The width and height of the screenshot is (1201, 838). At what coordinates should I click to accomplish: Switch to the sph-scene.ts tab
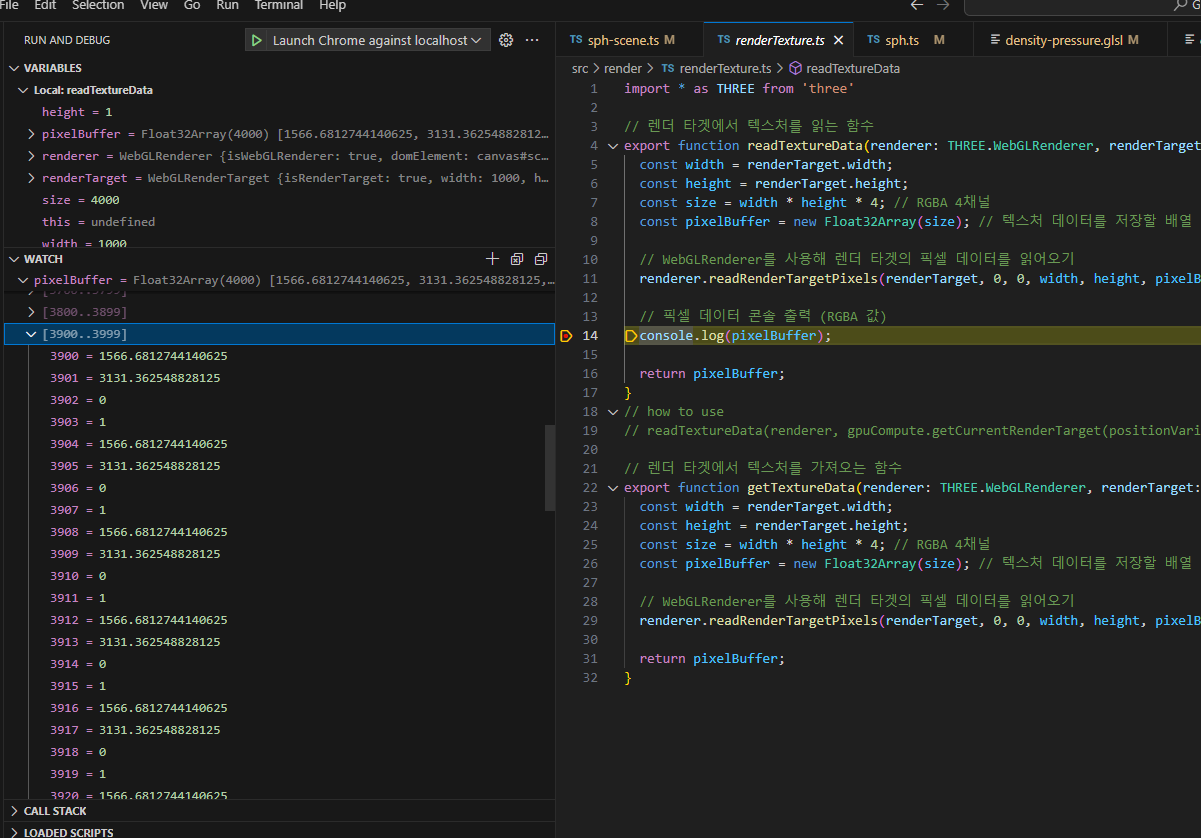(630, 40)
